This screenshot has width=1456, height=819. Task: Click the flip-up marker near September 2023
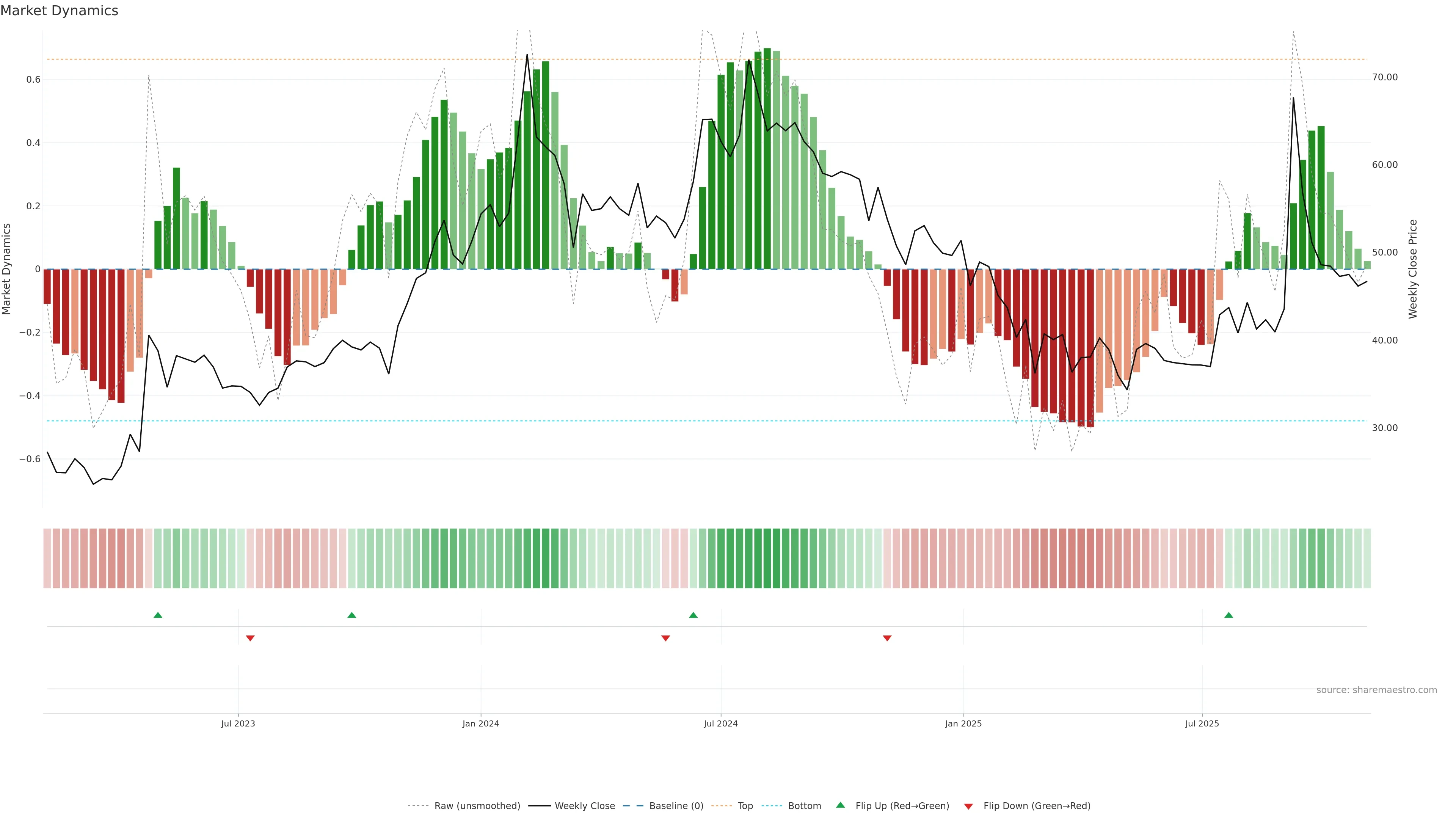coord(351,615)
